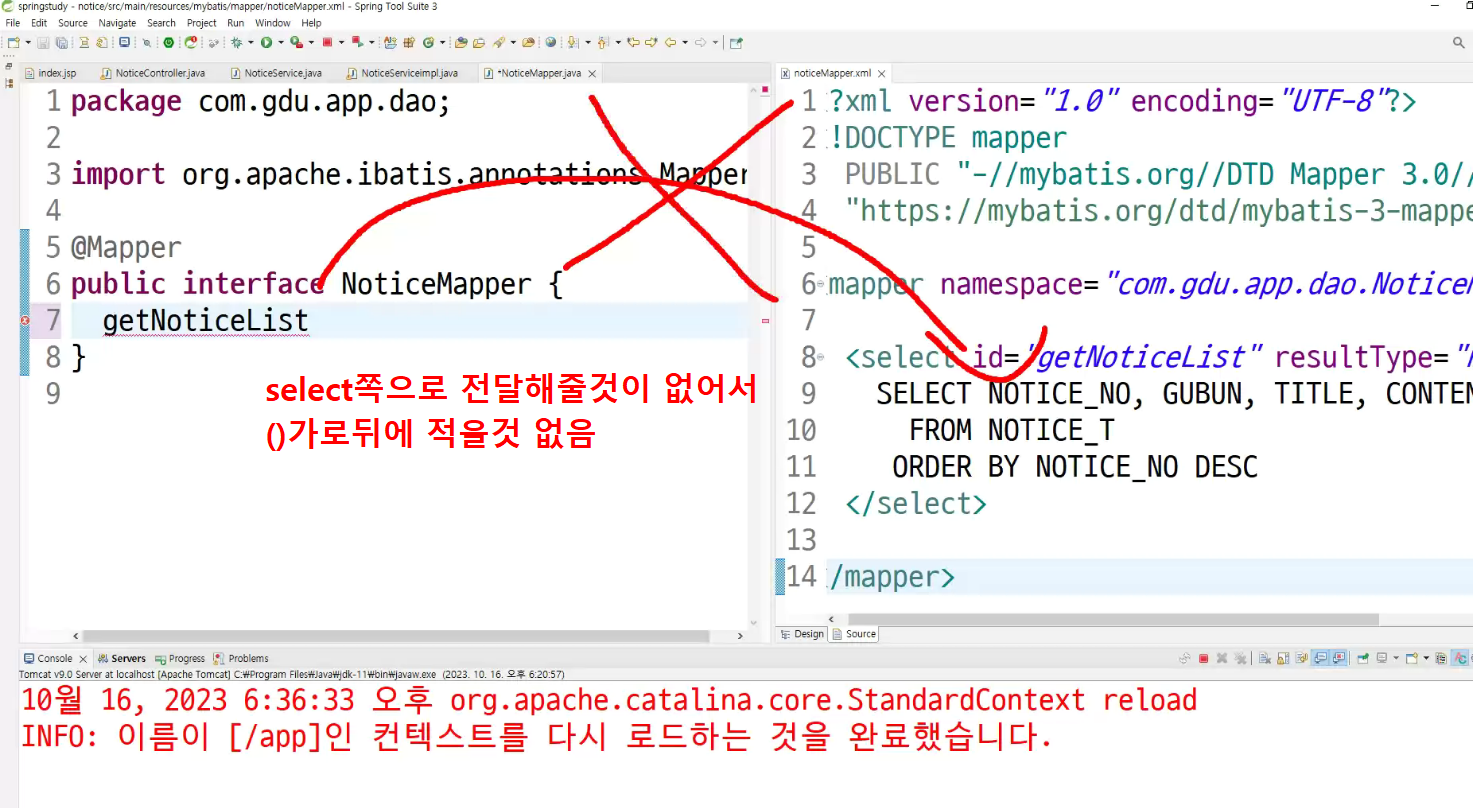Switch to the NoticeController.java tab
The image size is (1473, 808).
click(x=153, y=73)
